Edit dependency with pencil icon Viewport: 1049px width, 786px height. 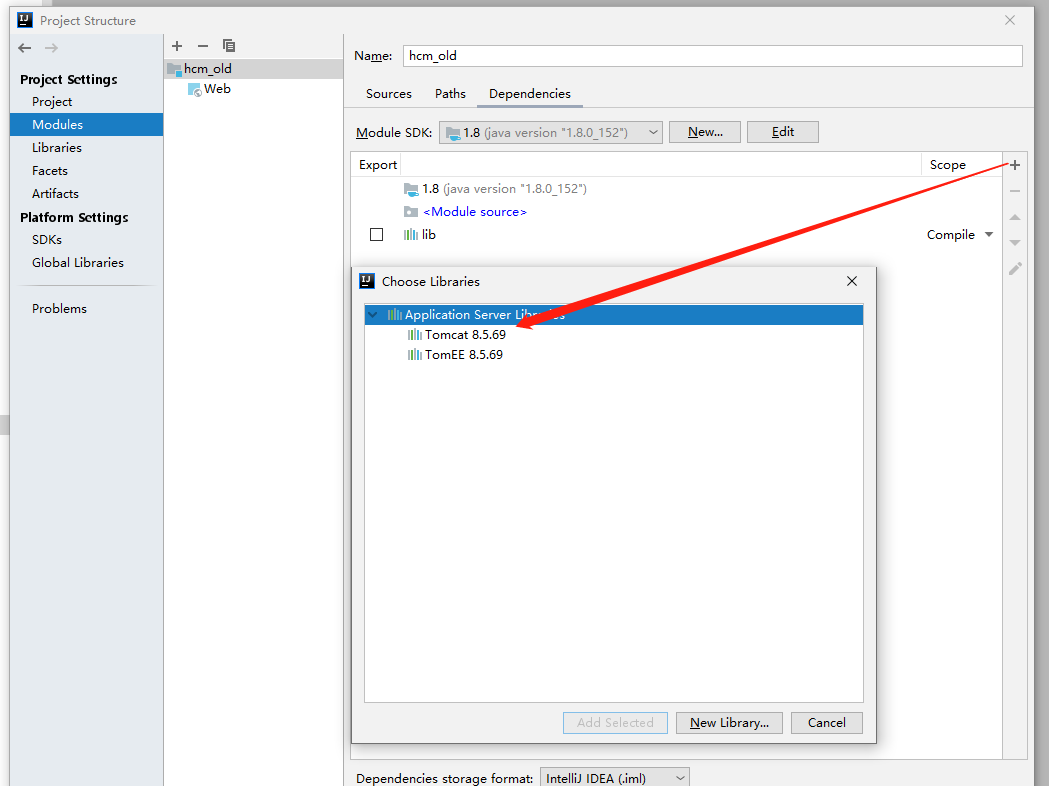click(1015, 269)
